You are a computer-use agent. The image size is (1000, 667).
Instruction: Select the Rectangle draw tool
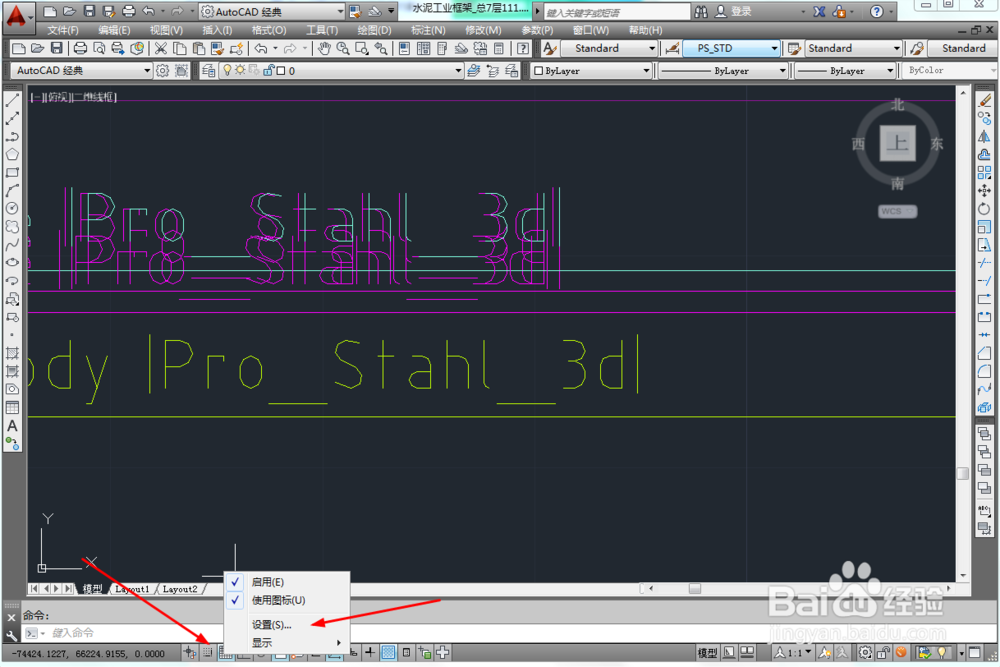tap(12, 172)
